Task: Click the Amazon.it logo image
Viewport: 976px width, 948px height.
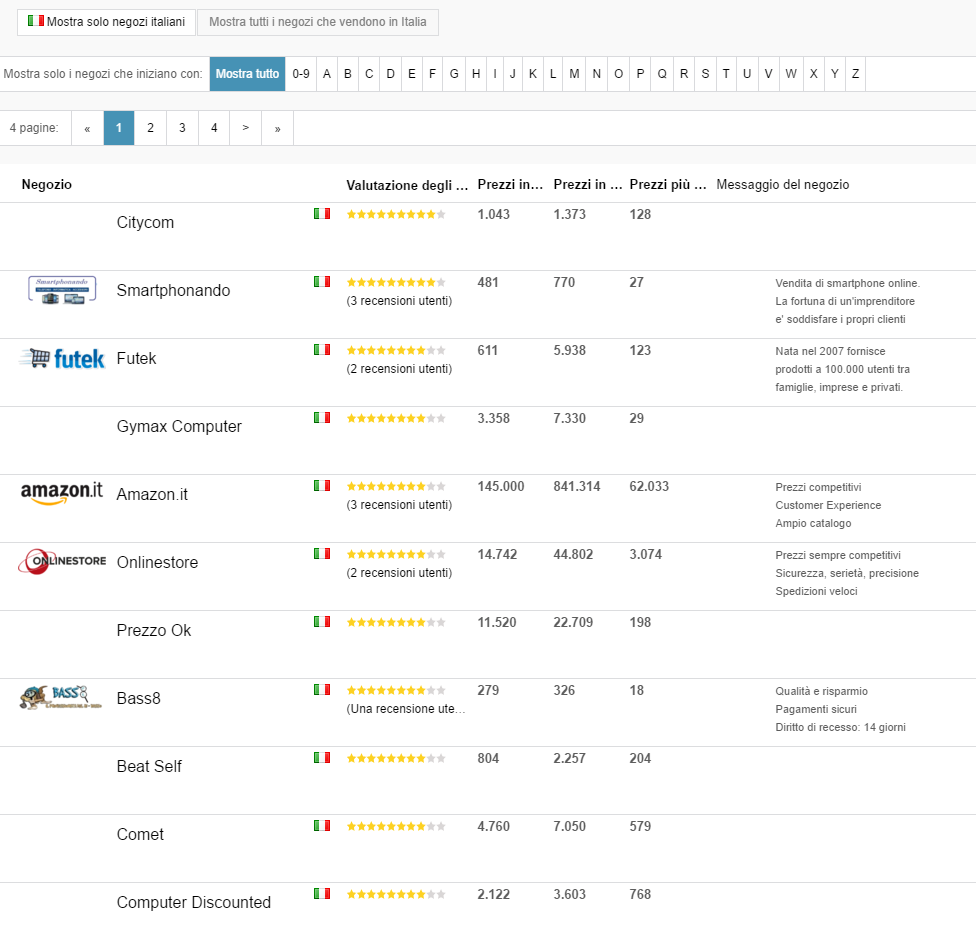Action: tap(62, 494)
